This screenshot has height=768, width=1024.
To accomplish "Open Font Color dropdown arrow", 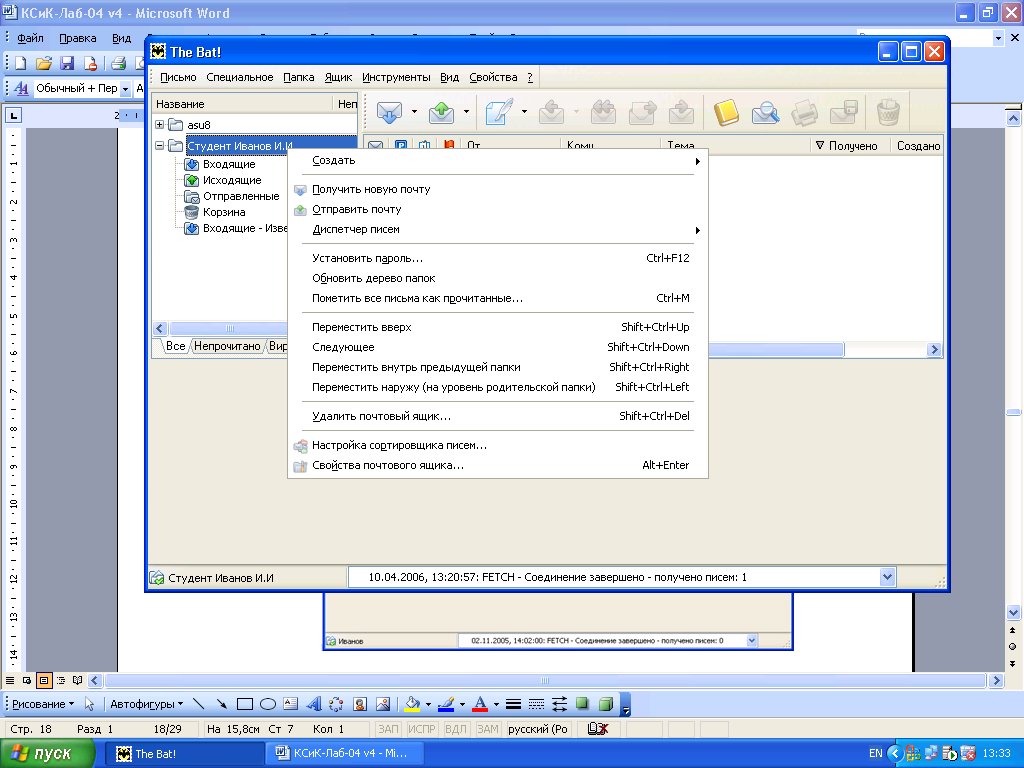I will click(496, 704).
